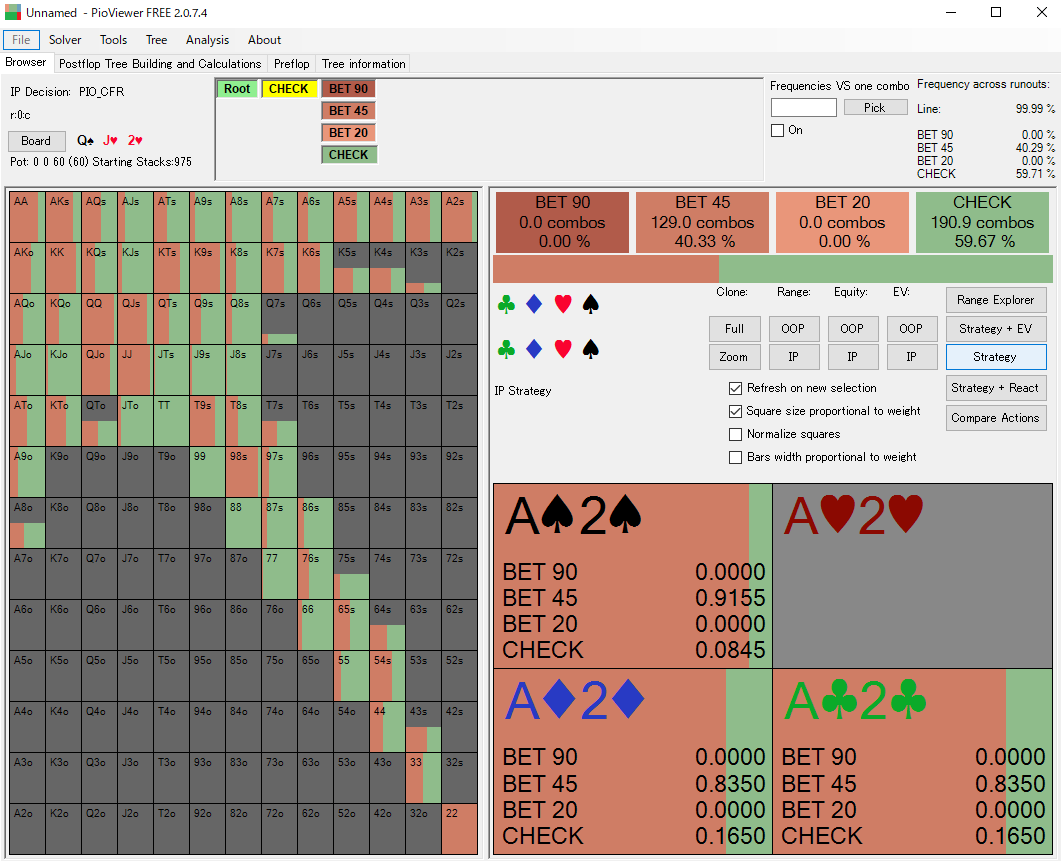Screen dimensions: 1061x861
Task: Enable Bars width proportional to weight
Action: 736,457
